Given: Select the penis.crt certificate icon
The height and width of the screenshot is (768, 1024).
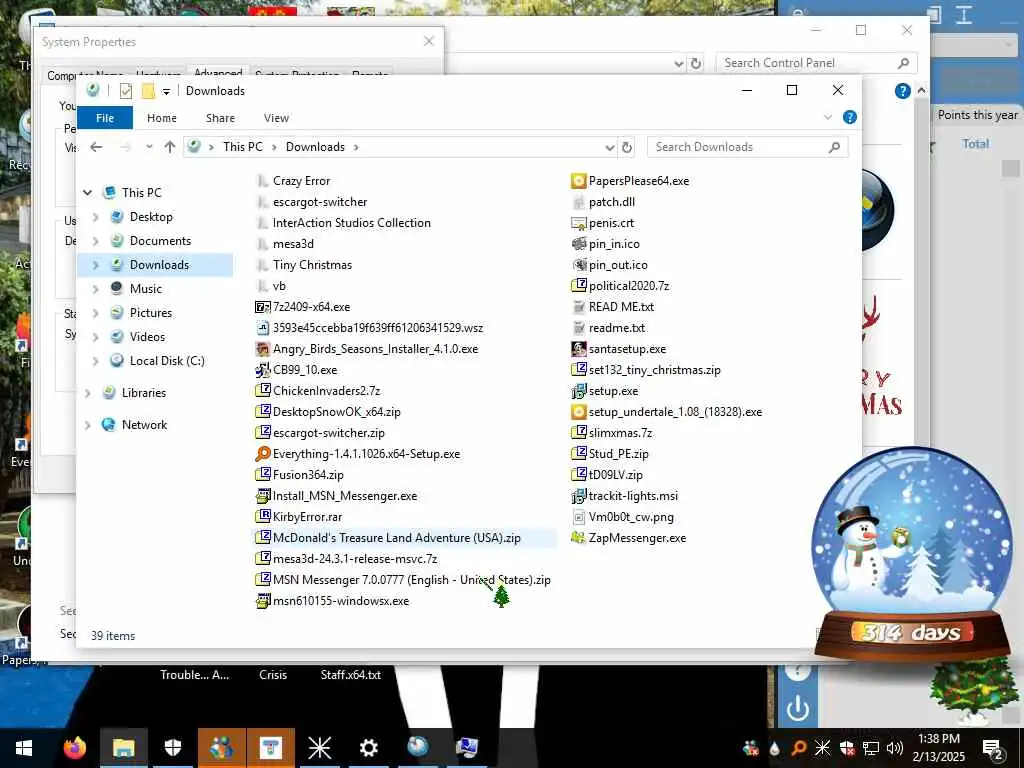Looking at the screenshot, I should (579, 223).
